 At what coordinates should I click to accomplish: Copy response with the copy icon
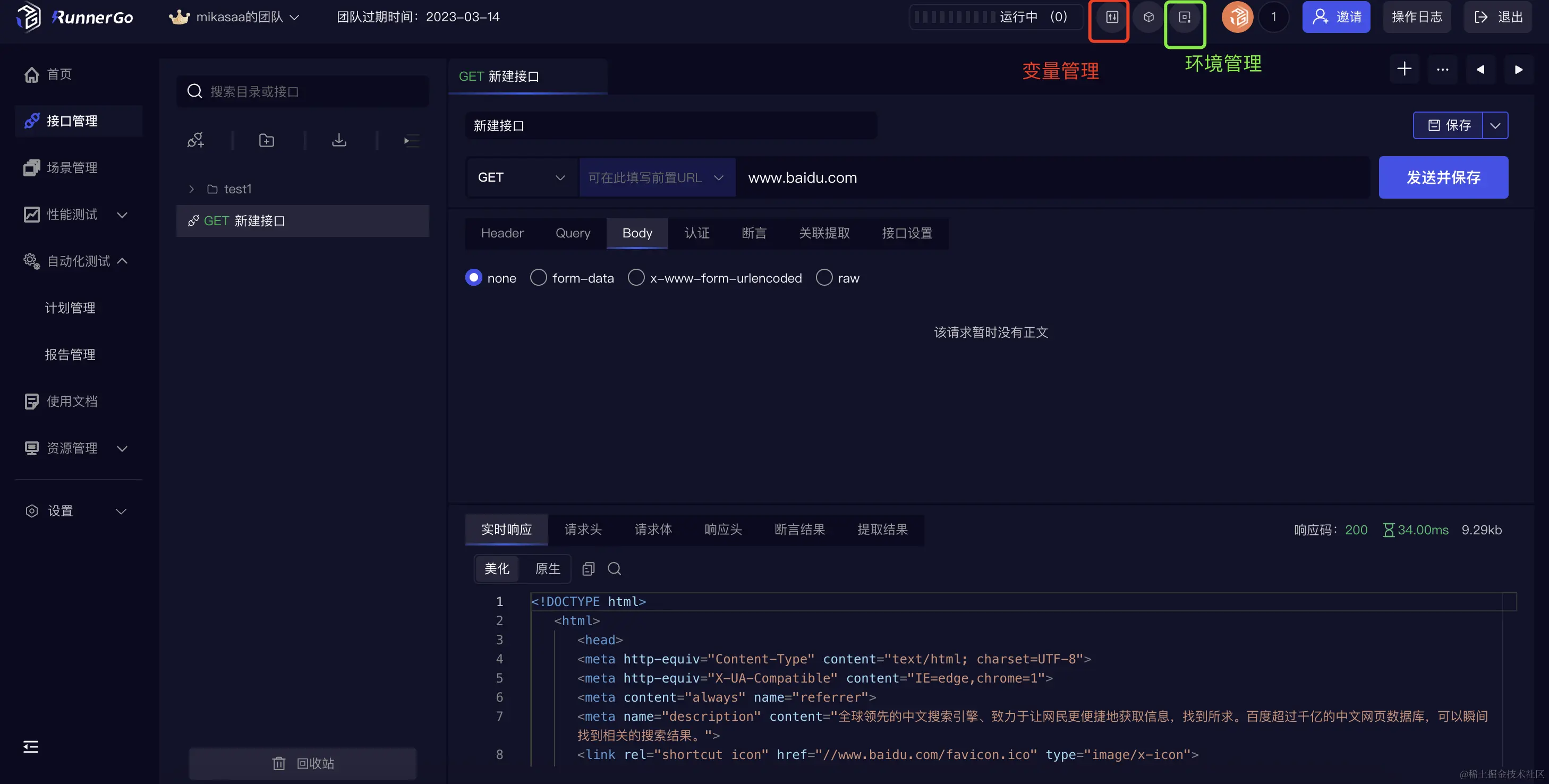tap(588, 569)
